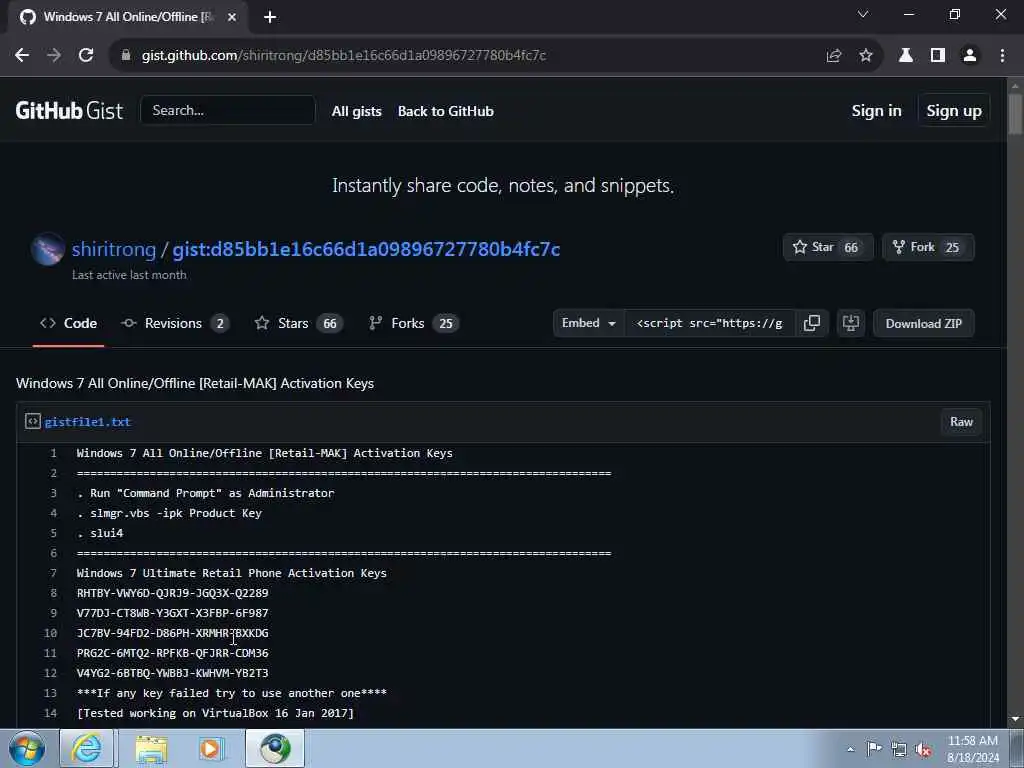This screenshot has width=1024, height=768.
Task: Click key PRG2C-6MTQ2-RPFKB-QFJRR-CDM36
Action: point(172,653)
